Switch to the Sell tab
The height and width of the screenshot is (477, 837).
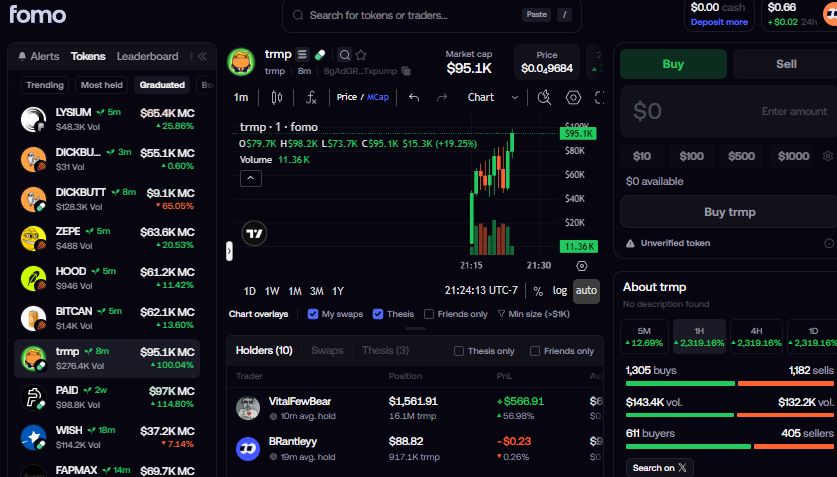786,64
